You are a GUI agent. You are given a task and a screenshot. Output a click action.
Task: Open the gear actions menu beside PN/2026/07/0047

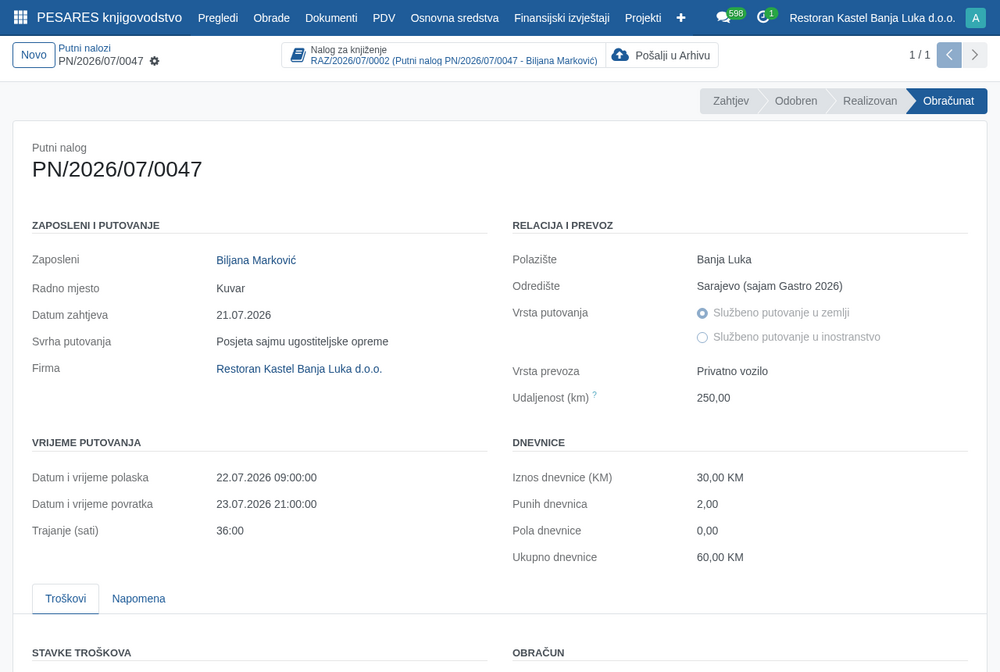point(154,61)
